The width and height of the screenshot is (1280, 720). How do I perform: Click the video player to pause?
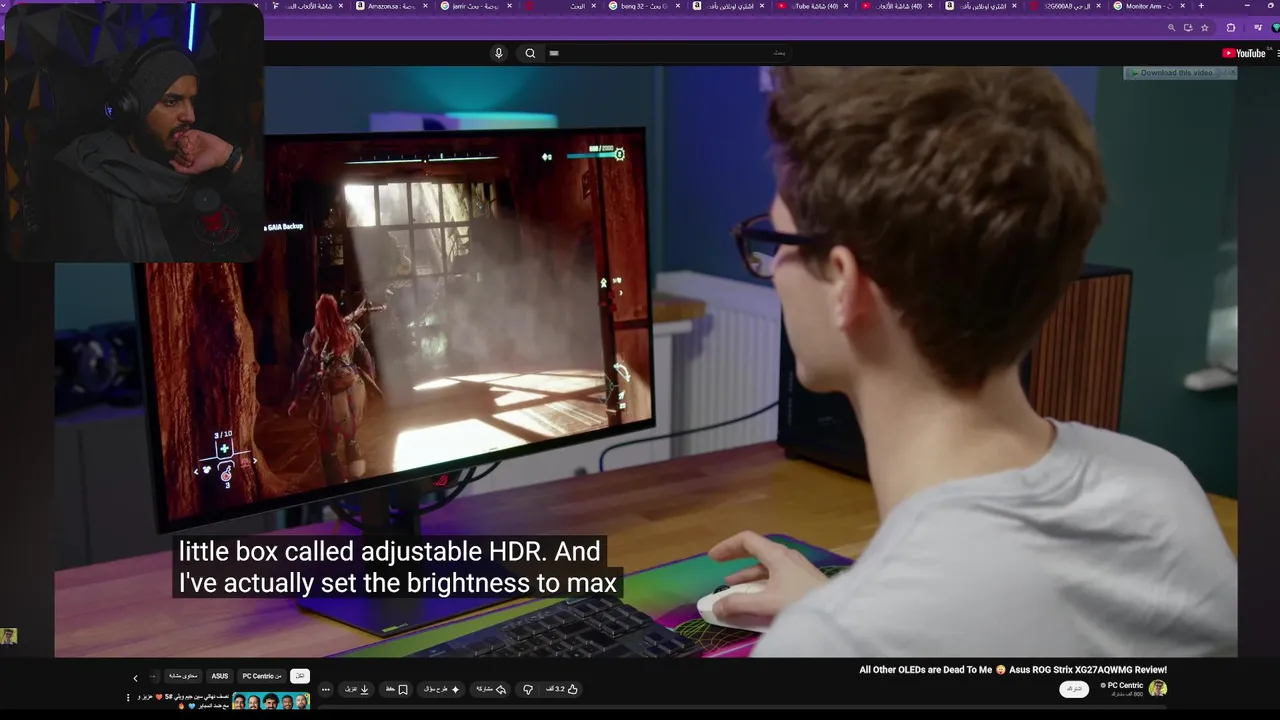click(646, 361)
